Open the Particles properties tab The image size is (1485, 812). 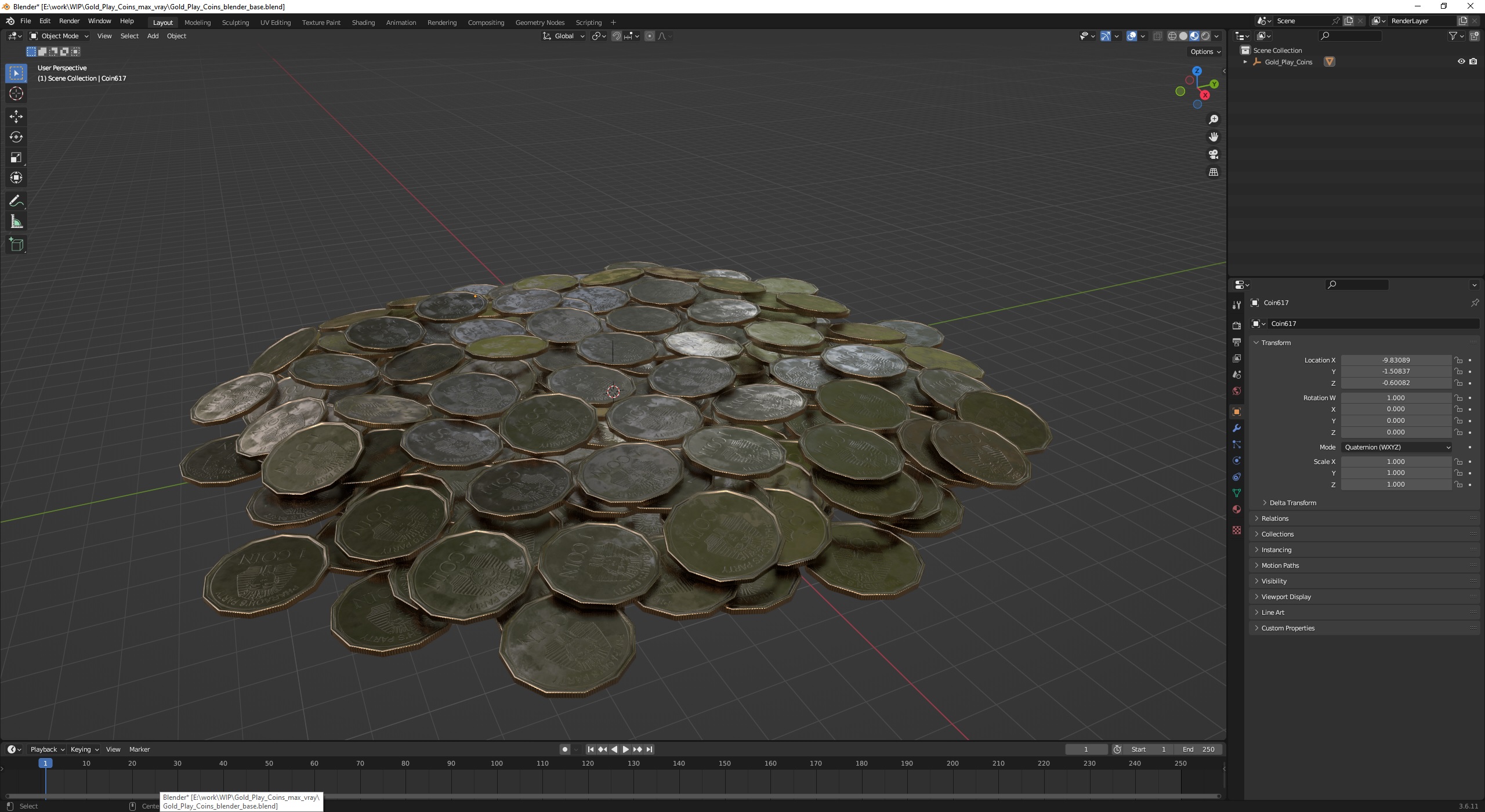pos(1237,444)
